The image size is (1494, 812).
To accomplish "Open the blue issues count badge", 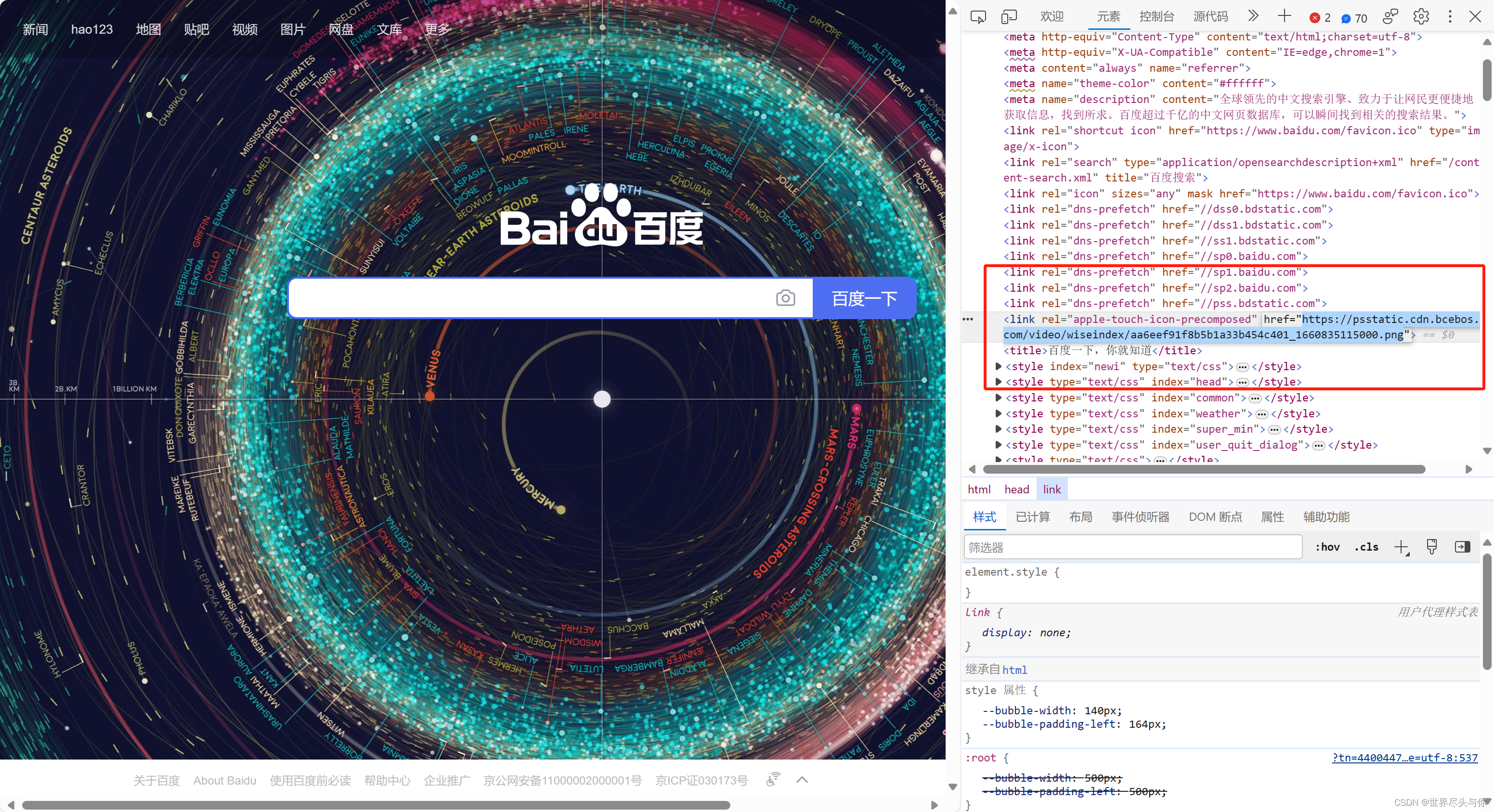I will point(1355,19).
